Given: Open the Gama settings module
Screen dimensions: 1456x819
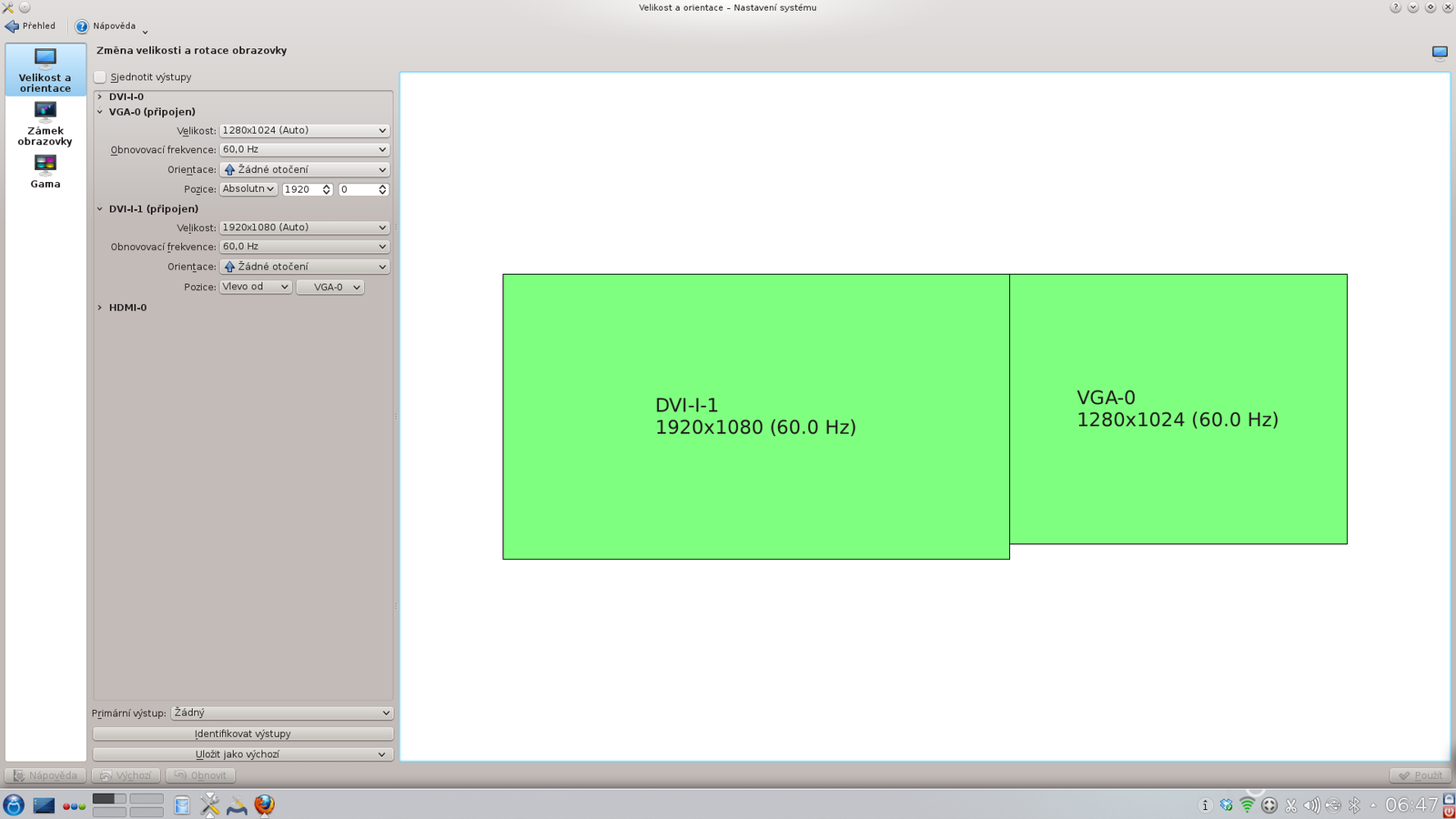Looking at the screenshot, I should coord(45,171).
